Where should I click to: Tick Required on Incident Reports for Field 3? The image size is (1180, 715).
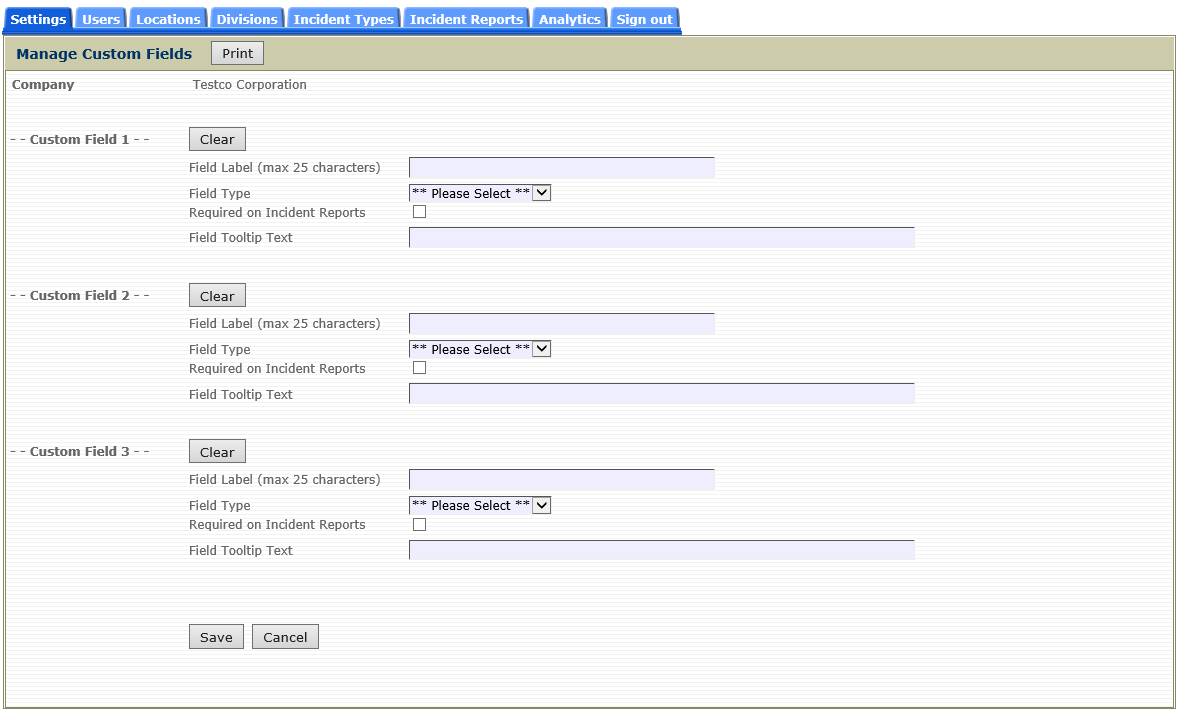tap(419, 525)
